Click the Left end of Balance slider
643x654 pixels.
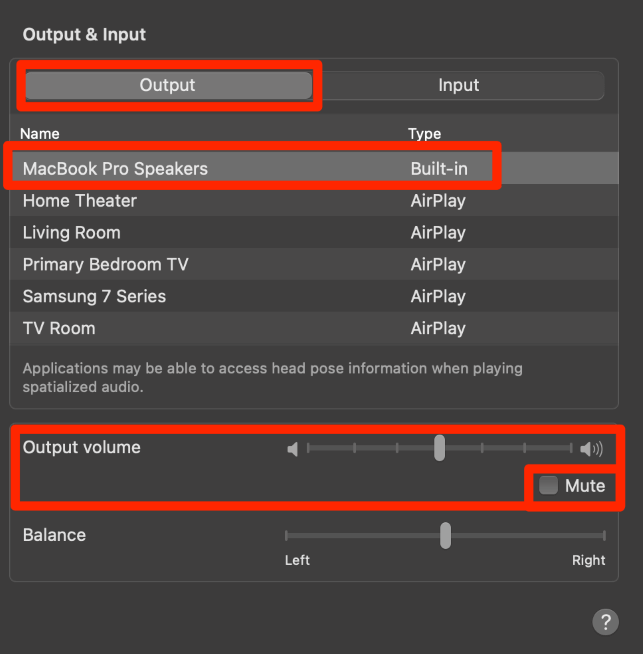(287, 536)
